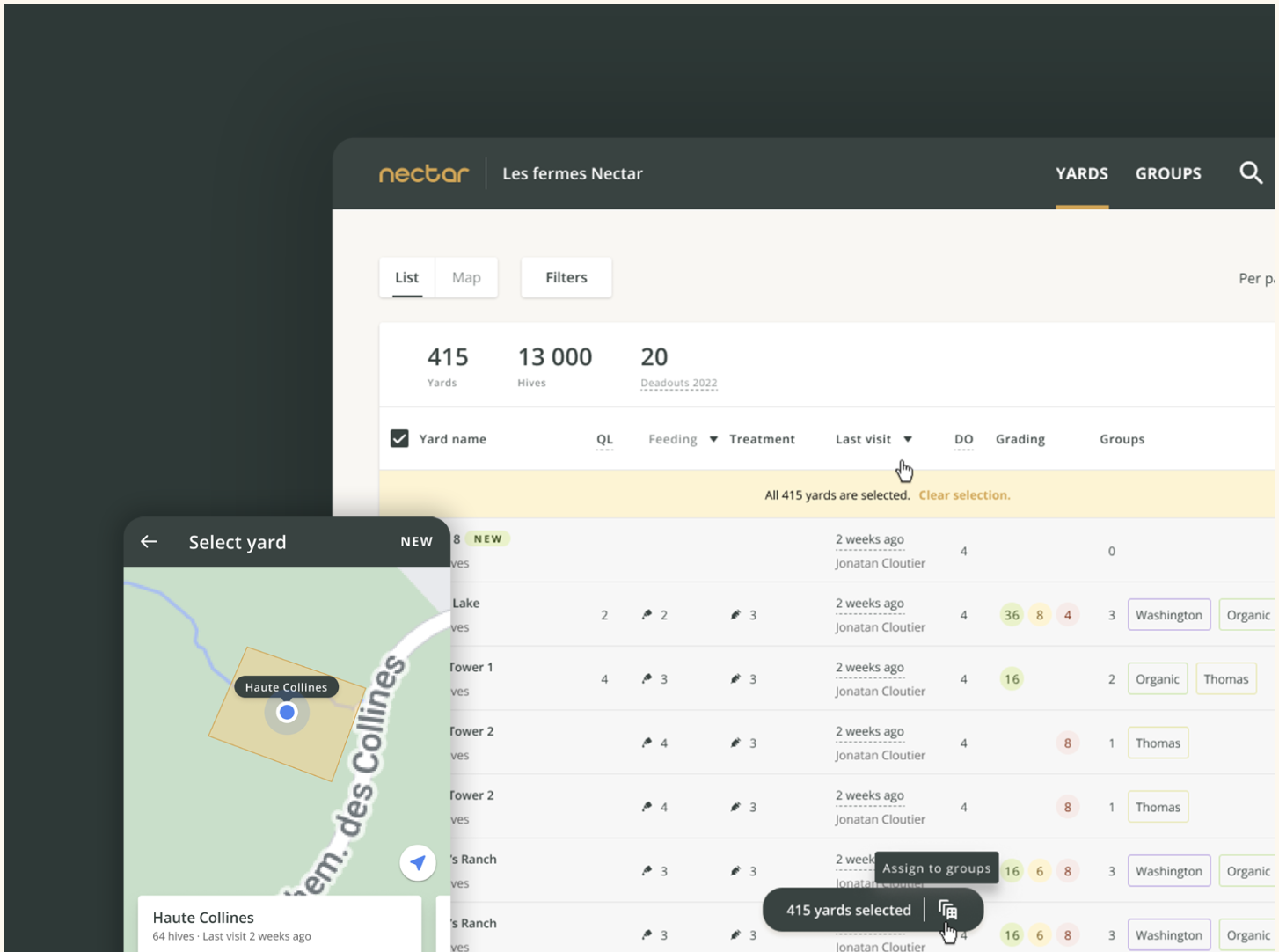Tap NEW in Select yard header
This screenshot has height=952, width=1279.
(x=416, y=541)
